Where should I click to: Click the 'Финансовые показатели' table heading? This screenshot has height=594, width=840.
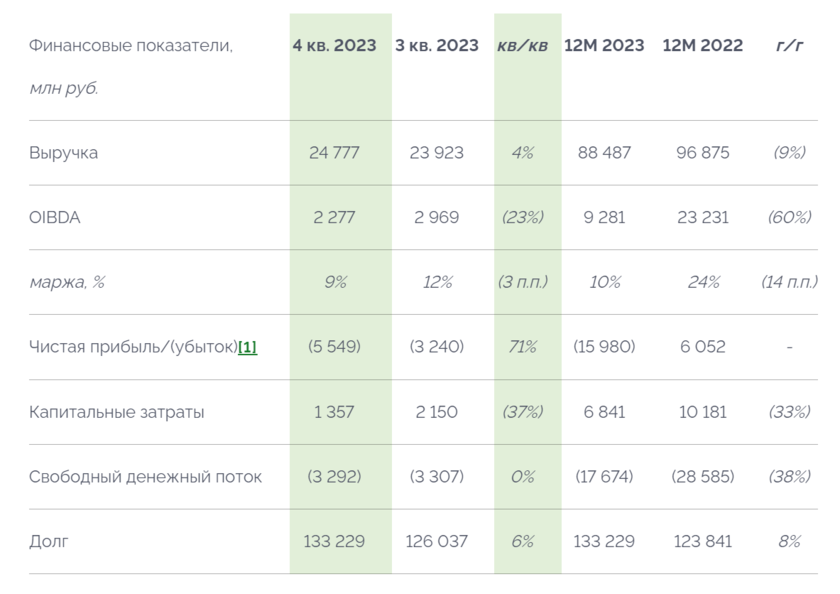click(131, 46)
